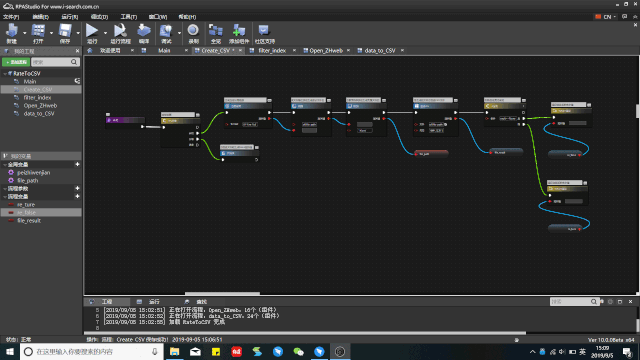Add a flow variable with its plus icon
640x360 pixels.
[77, 196]
